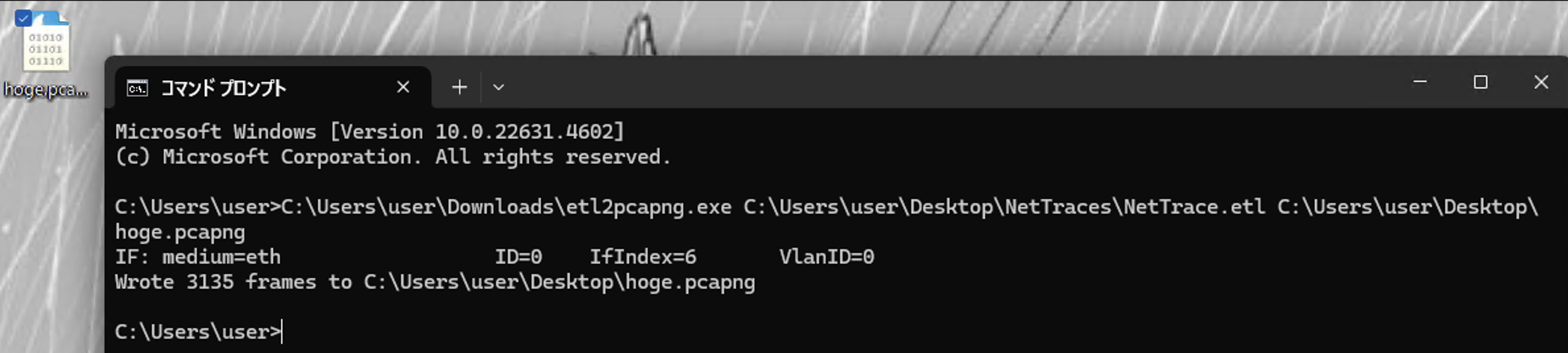Image resolution: width=1568 pixels, height=353 pixels.
Task: Close the コマンド プロンプト tab
Action: pyautogui.click(x=404, y=87)
